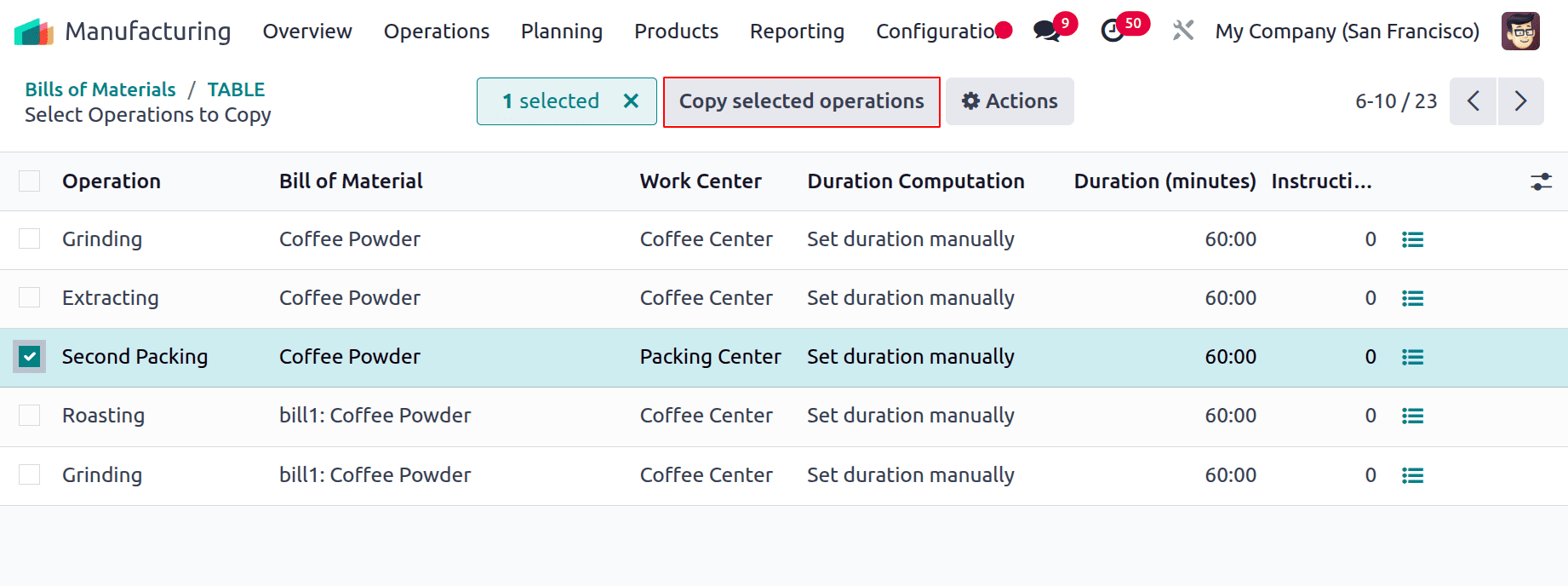Screen dimensions: 1568x586
Task: Go to previous page of records
Action: coord(1473,101)
